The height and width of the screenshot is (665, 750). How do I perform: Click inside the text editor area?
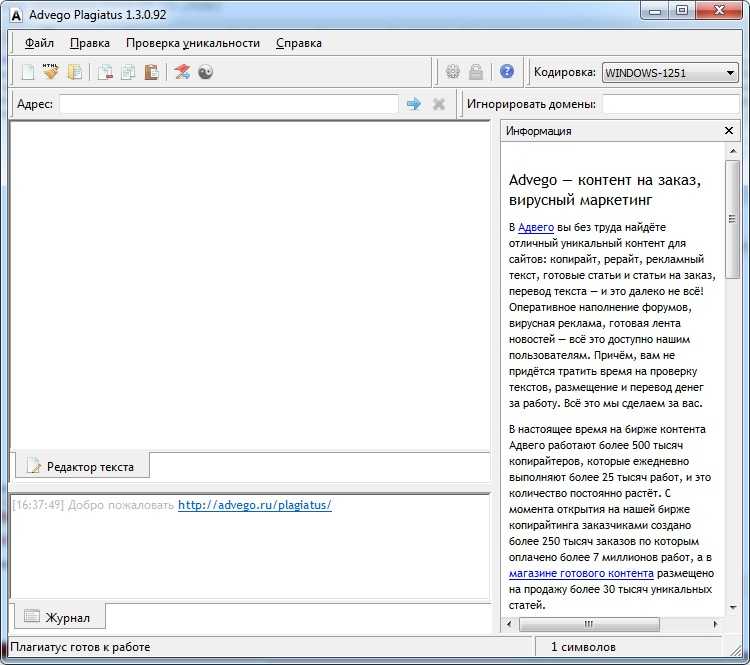(250, 286)
